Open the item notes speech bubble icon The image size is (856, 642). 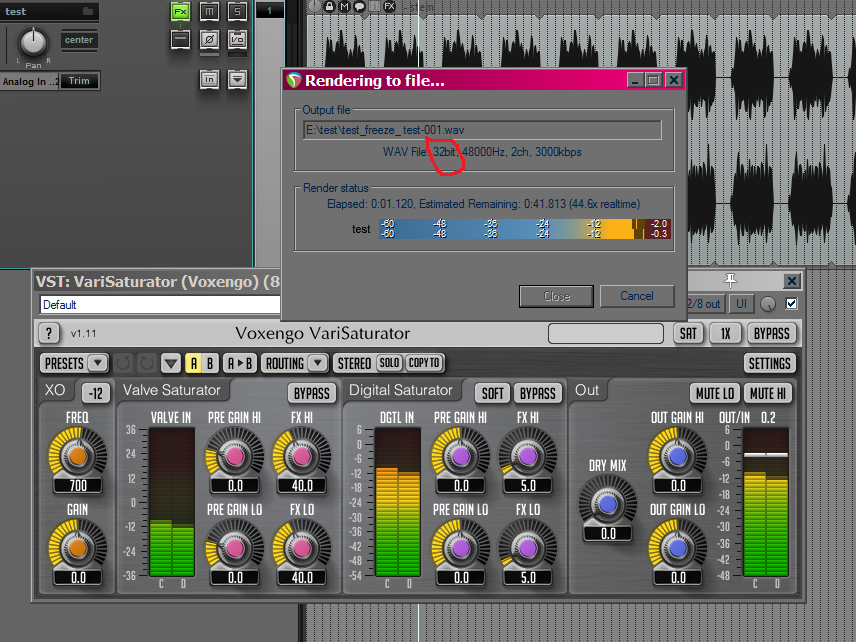[x=359, y=7]
